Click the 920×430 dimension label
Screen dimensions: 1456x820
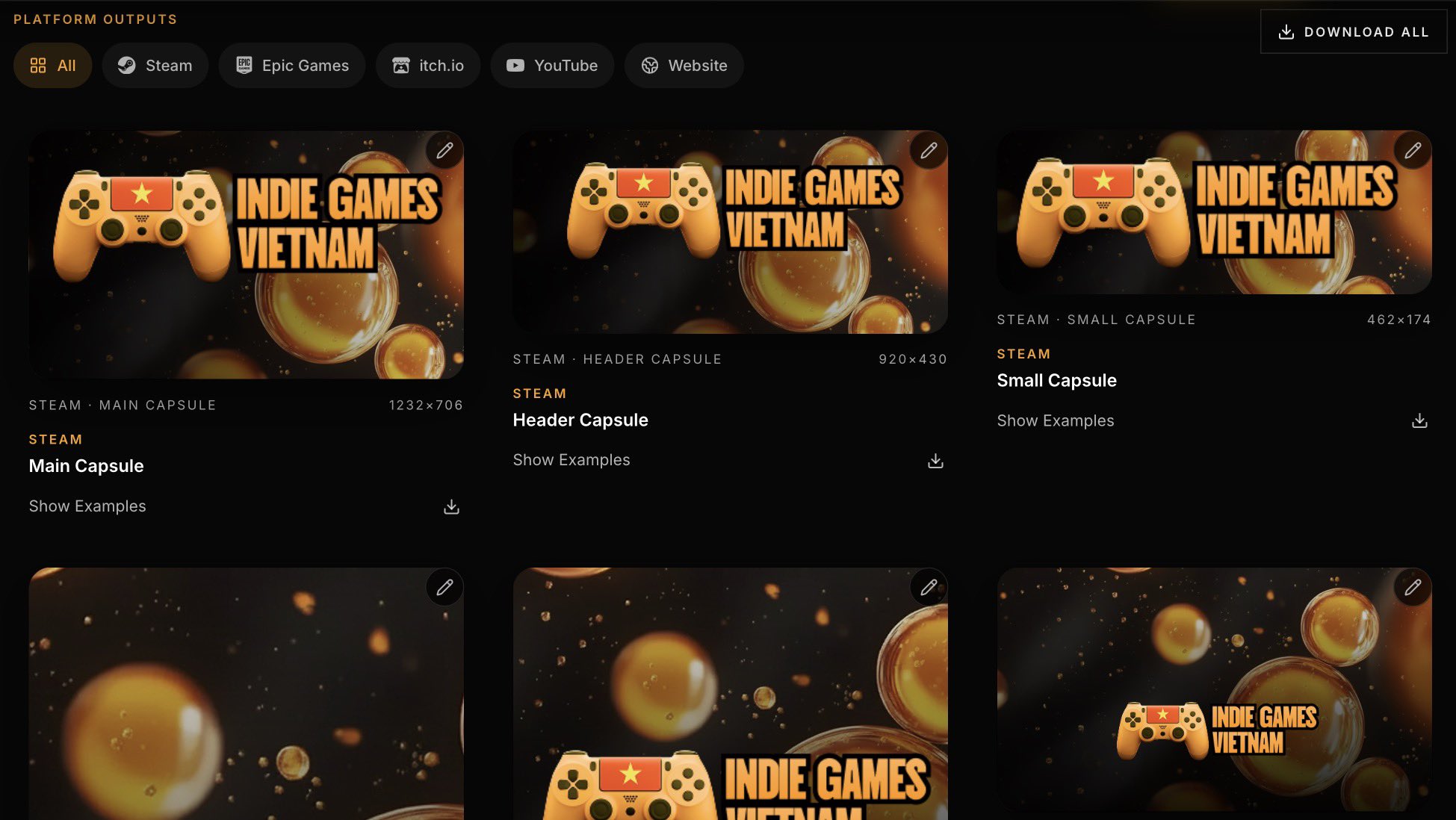click(913, 359)
